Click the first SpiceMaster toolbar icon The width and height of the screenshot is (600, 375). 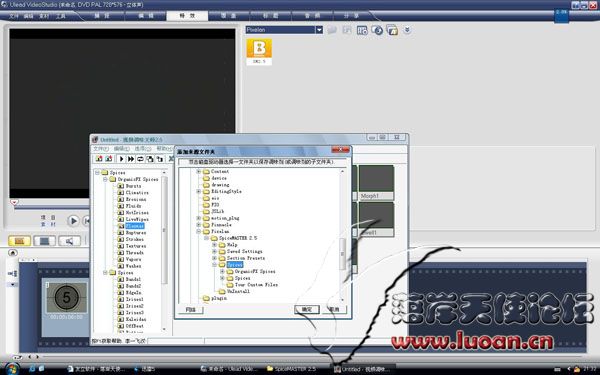pyautogui.click(x=99, y=159)
